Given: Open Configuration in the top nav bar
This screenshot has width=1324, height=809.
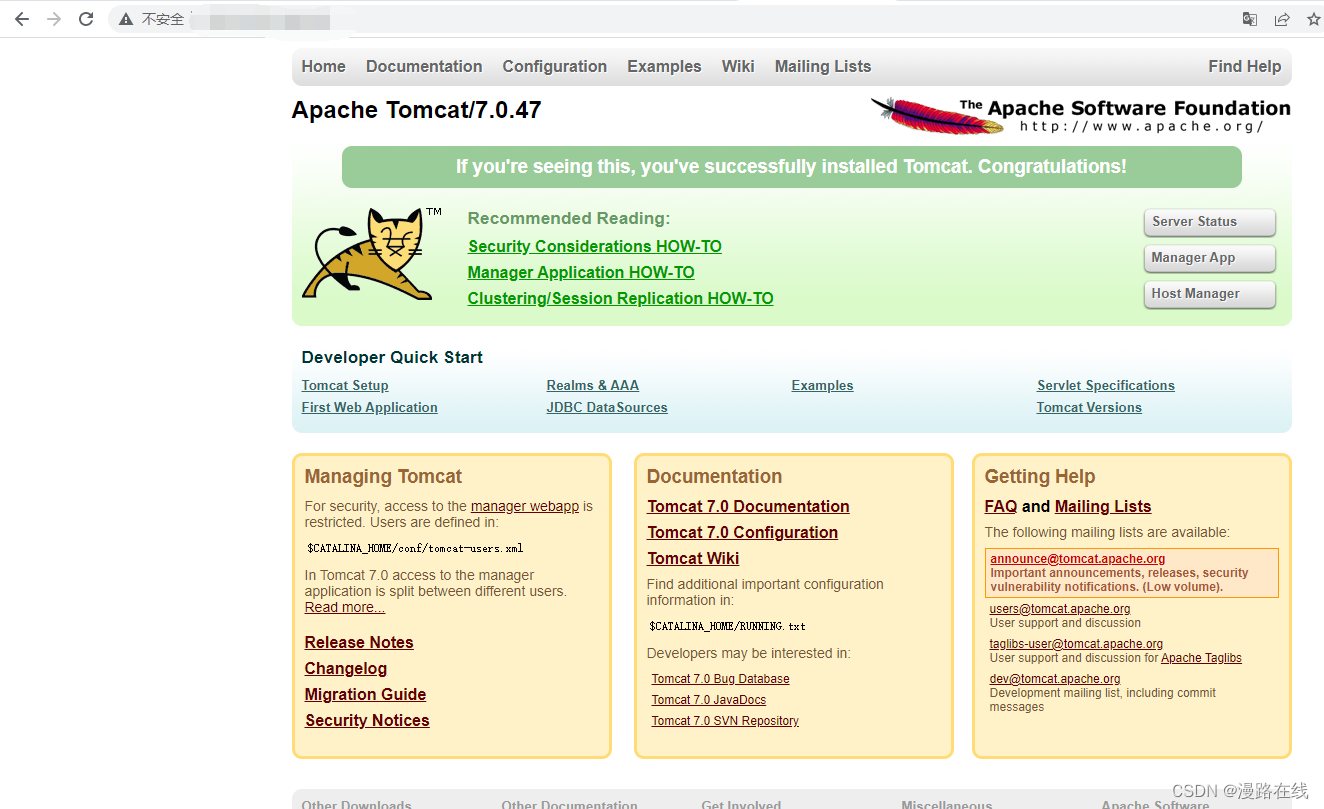Looking at the screenshot, I should point(555,66).
